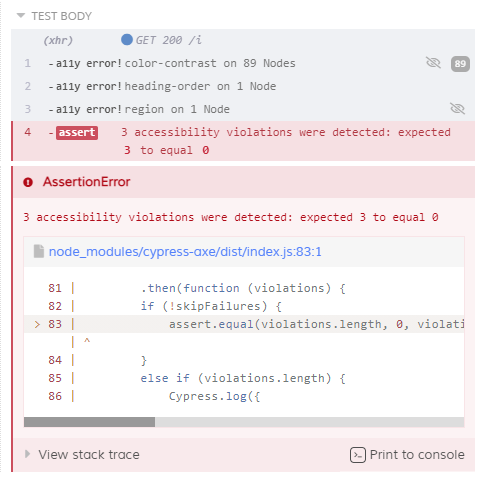This screenshot has height=486, width=492.
Task: Click the blue xhr status dot
Action: [127, 39]
